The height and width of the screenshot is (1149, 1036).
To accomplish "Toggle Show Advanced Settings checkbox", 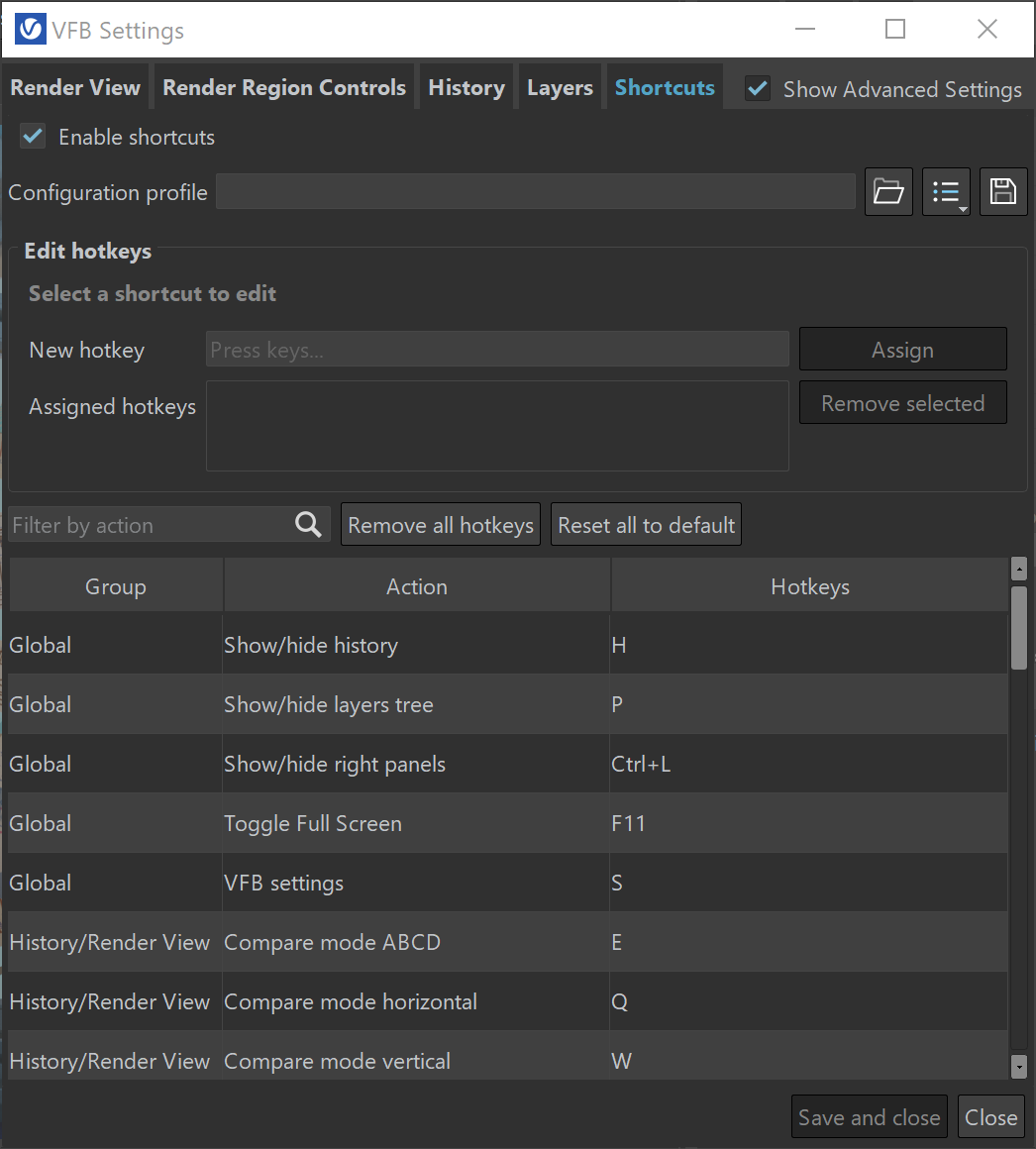I will point(758,89).
